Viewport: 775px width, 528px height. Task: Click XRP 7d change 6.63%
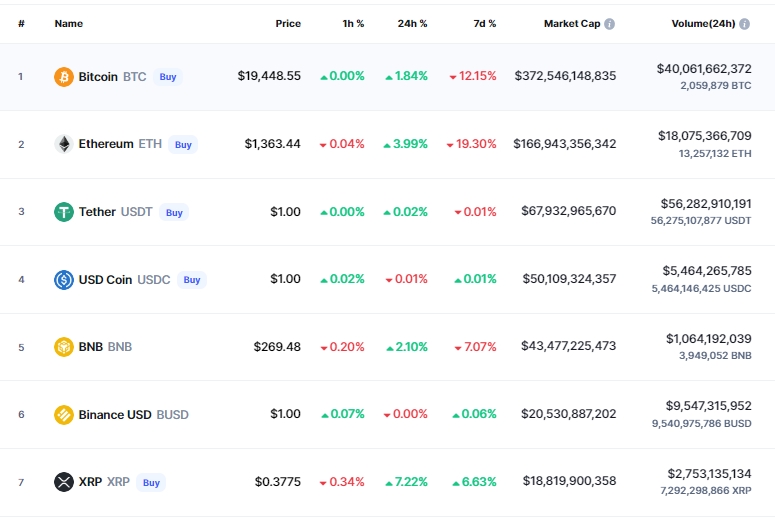coord(474,482)
